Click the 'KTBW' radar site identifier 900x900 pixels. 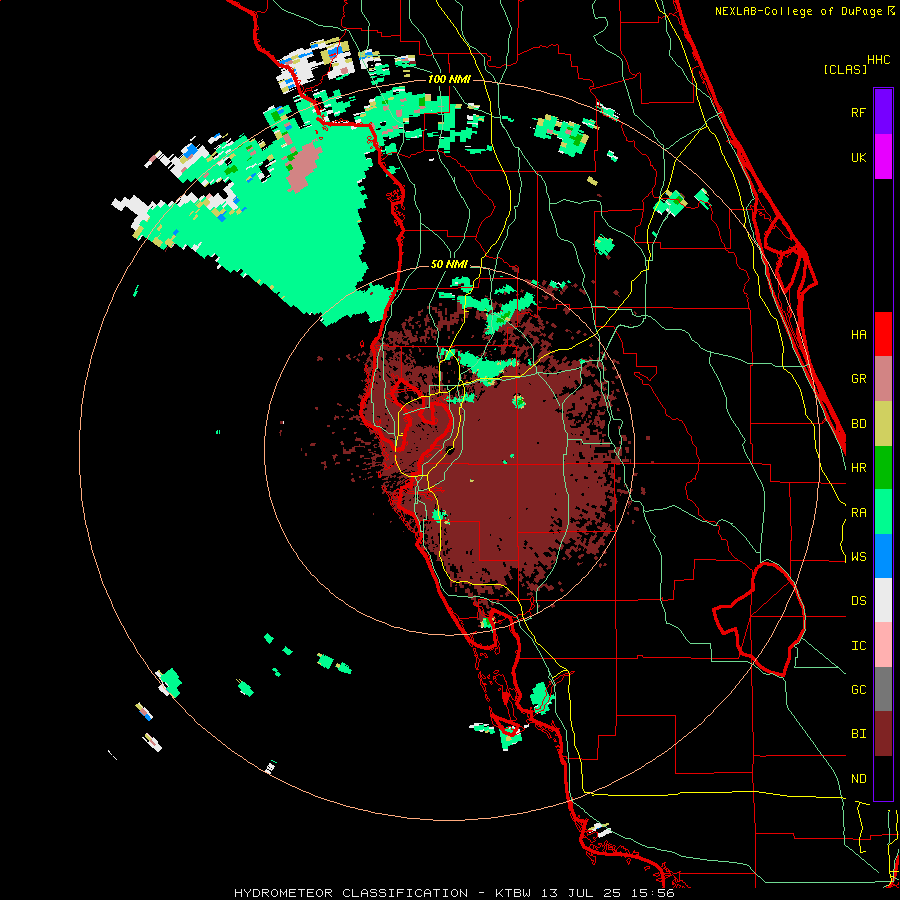[x=514, y=893]
